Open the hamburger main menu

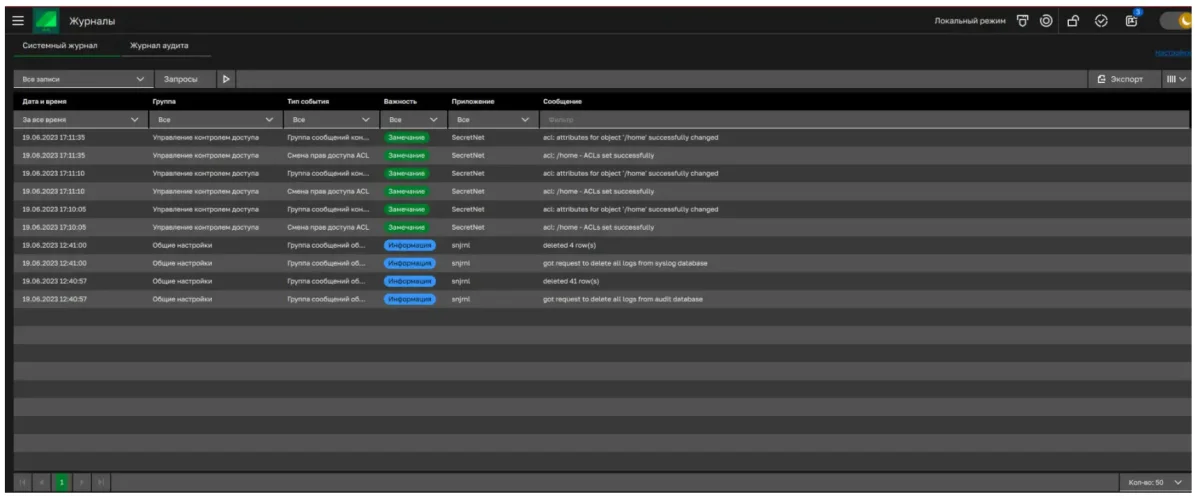(x=18, y=21)
